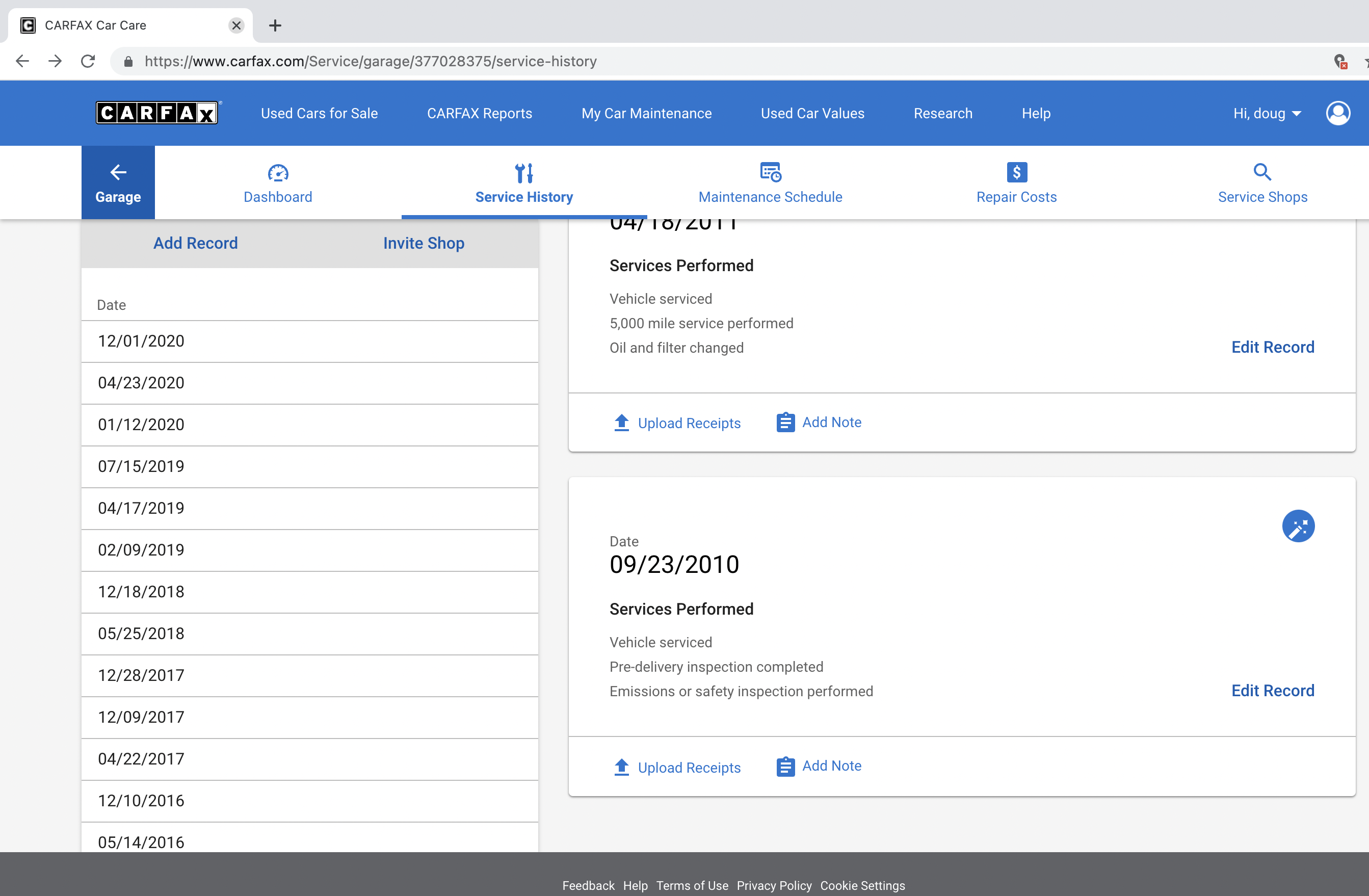Screen dimensions: 1369x896
Task: Open CARFAX Reports menu item
Action: coord(479,113)
